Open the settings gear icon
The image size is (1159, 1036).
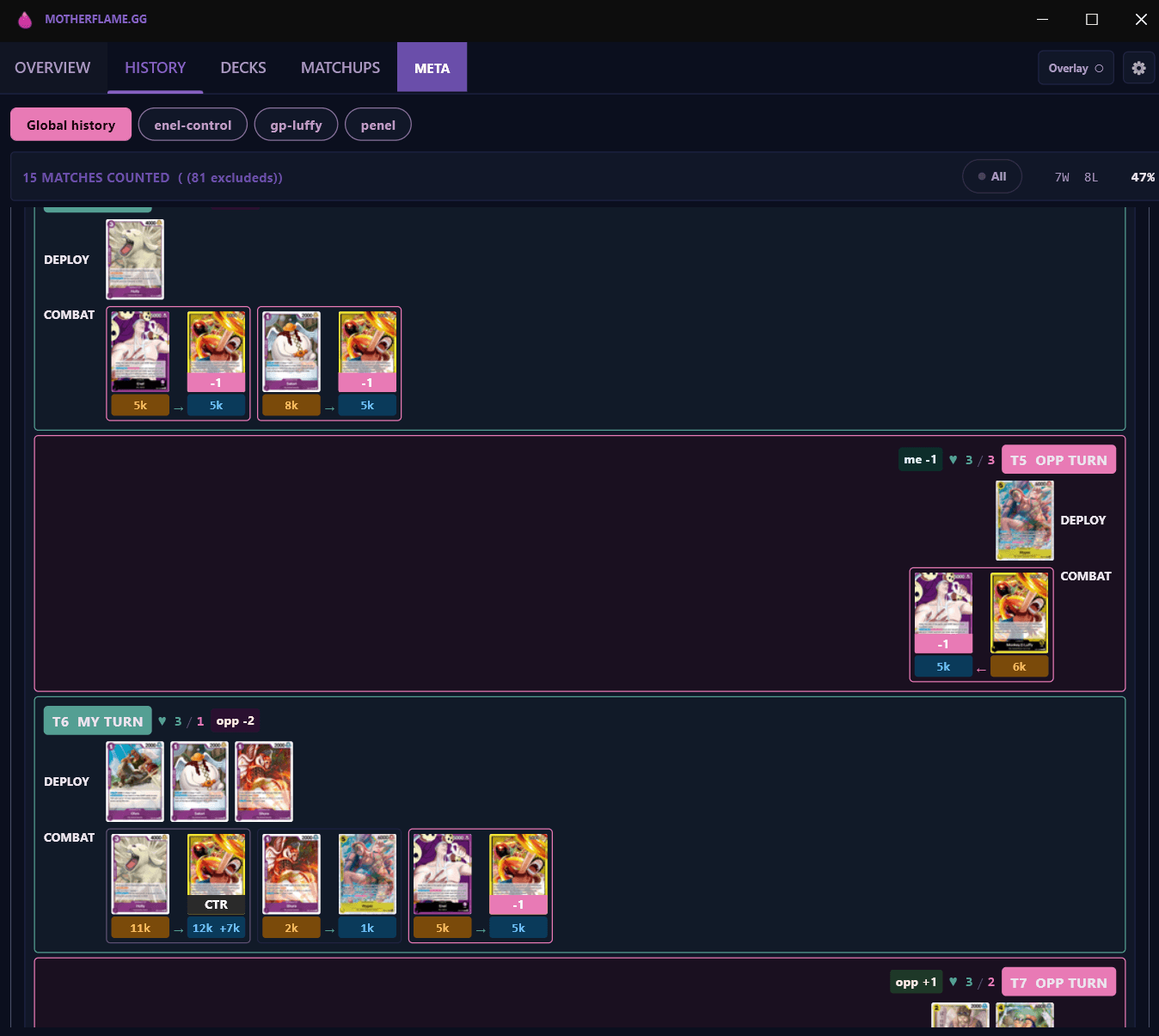click(1138, 68)
